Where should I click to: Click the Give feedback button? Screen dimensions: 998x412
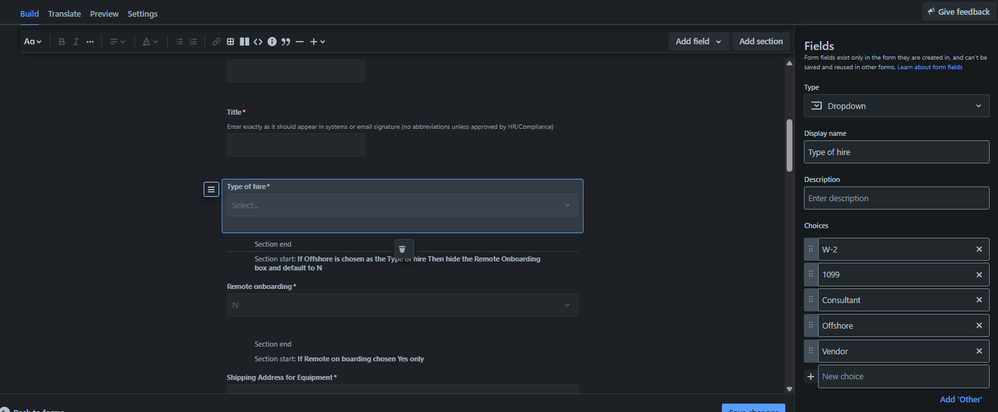point(959,11)
